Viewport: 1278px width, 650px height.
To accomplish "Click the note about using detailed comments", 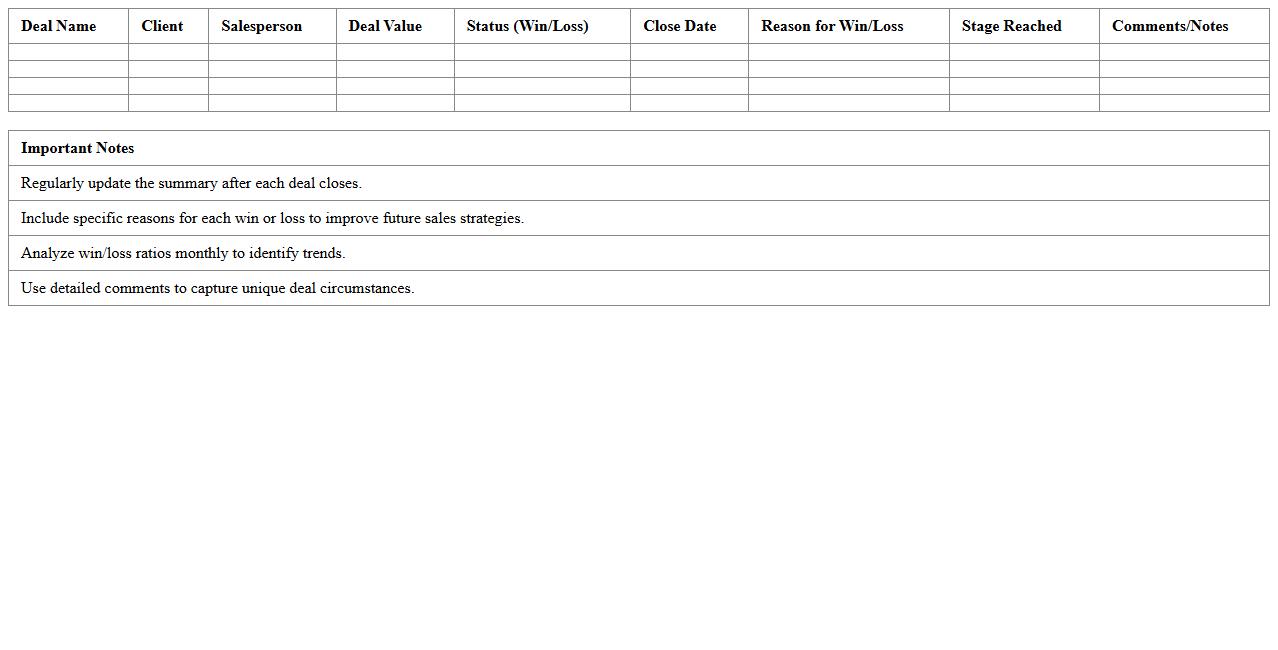I will click(x=217, y=288).
